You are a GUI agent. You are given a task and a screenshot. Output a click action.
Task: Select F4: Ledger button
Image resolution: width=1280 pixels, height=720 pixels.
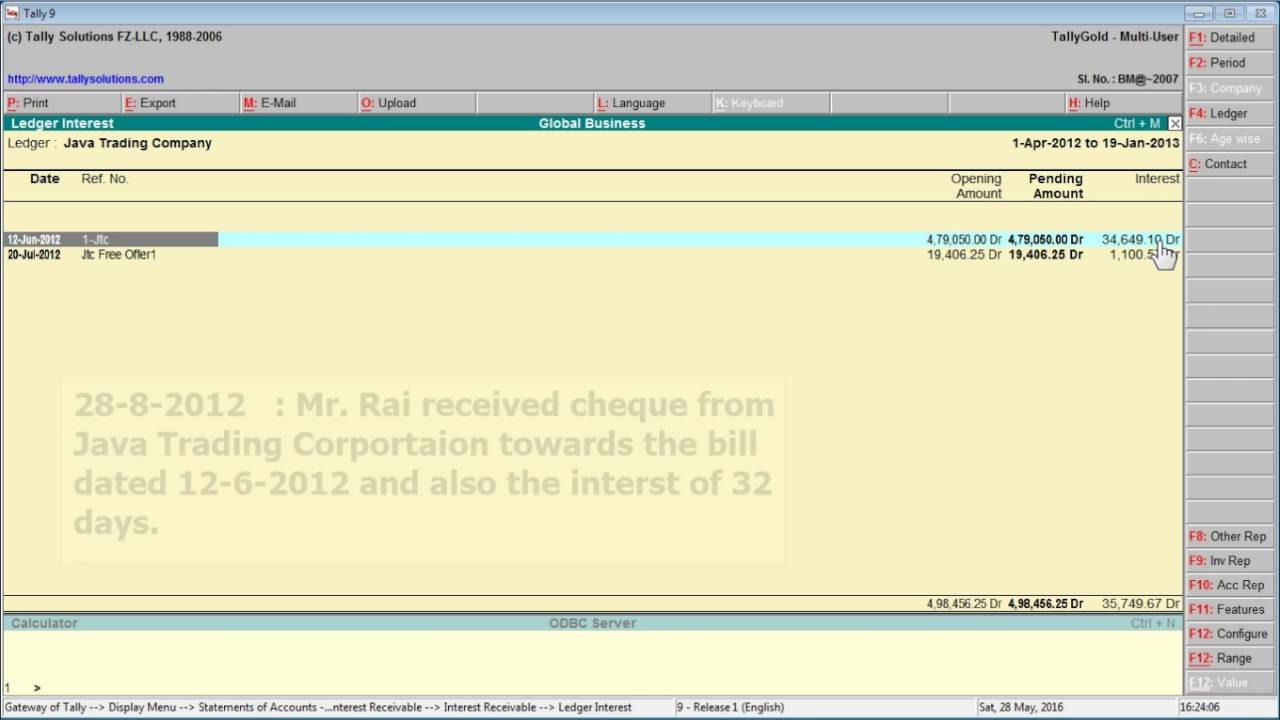point(1231,113)
